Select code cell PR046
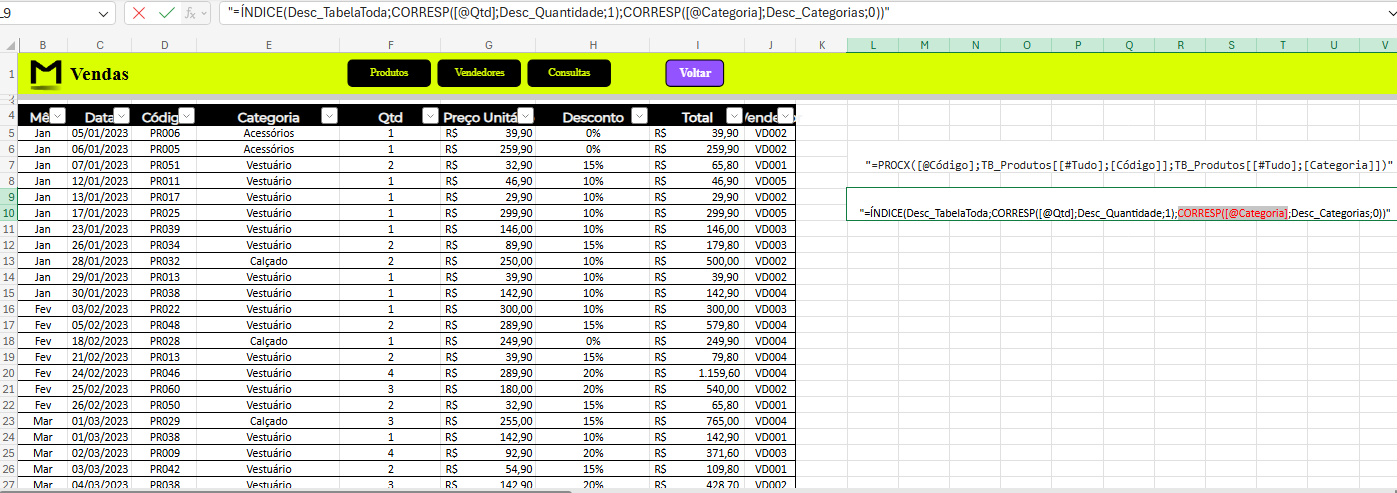1397x493 pixels. (164, 373)
